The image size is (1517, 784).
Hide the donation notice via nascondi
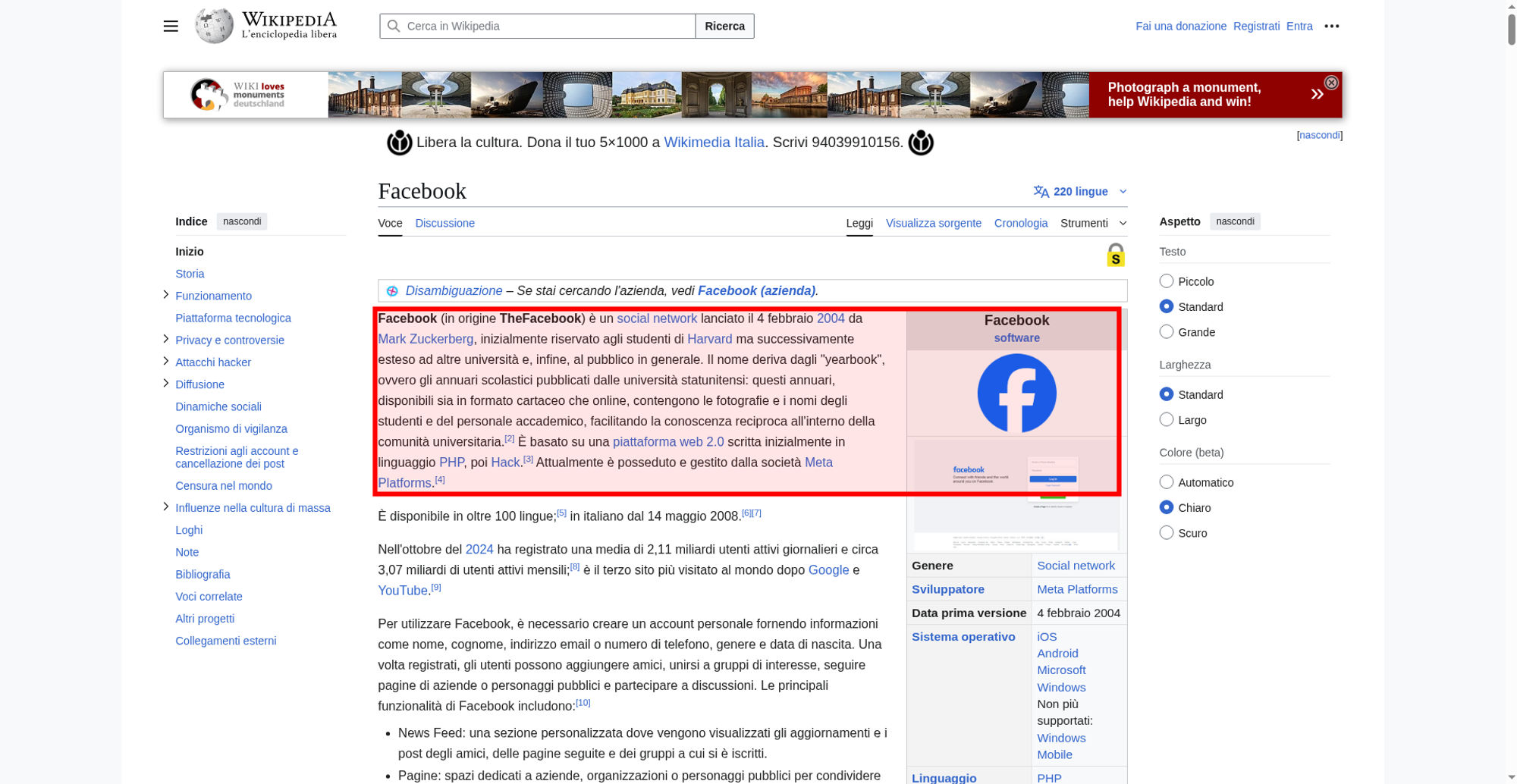1319,135
